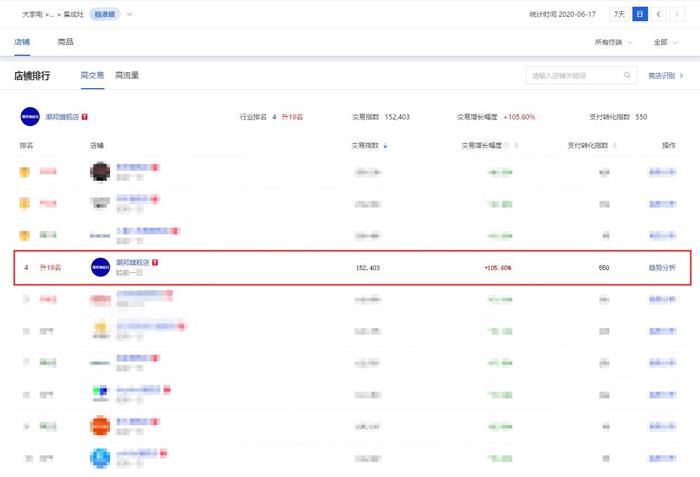The height and width of the screenshot is (477, 700).
Task: Open 趋势分析 for 潮邦旗舰店
Action: coord(662,268)
